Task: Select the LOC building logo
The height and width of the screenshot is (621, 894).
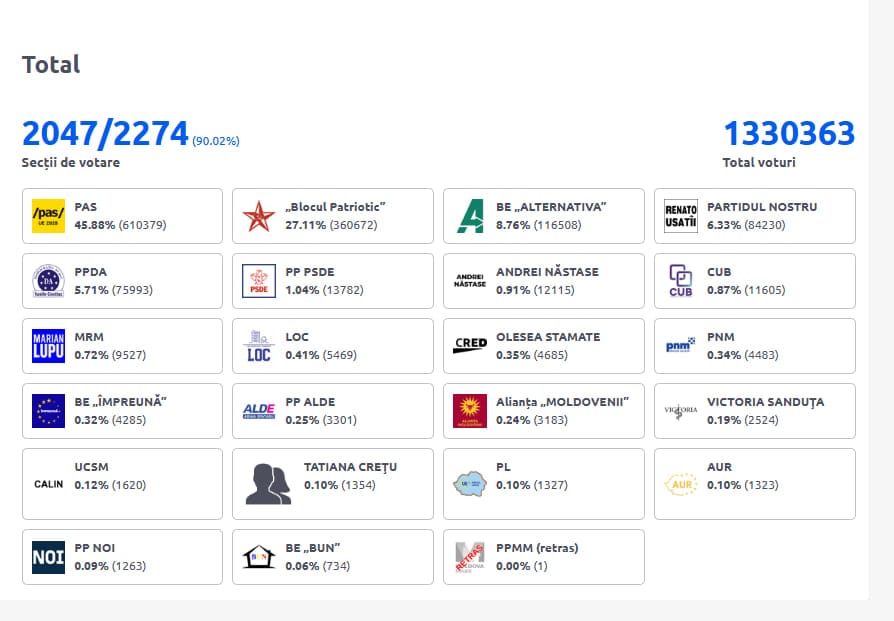Action: click(259, 346)
